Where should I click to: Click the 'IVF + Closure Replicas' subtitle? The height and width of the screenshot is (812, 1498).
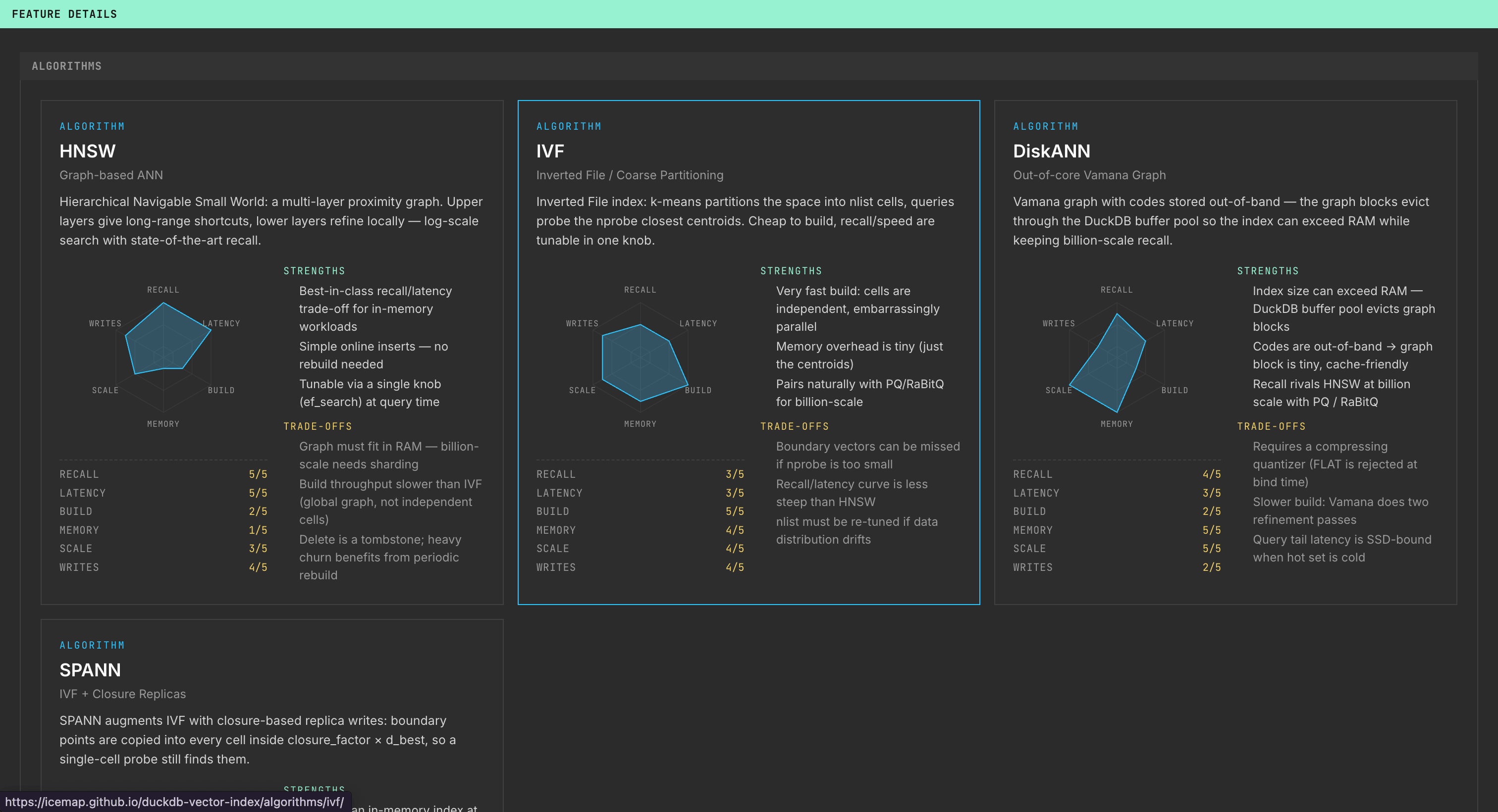pyautogui.click(x=122, y=694)
